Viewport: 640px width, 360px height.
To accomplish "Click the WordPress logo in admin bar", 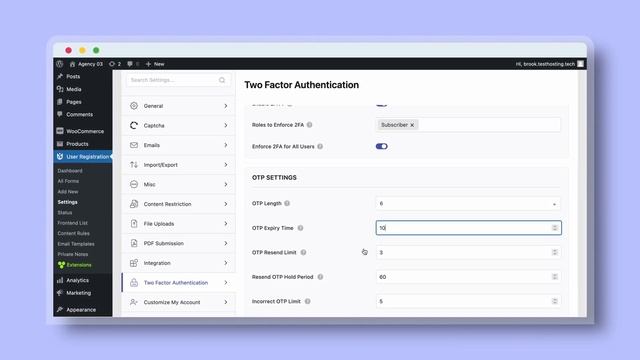I will pos(60,64).
